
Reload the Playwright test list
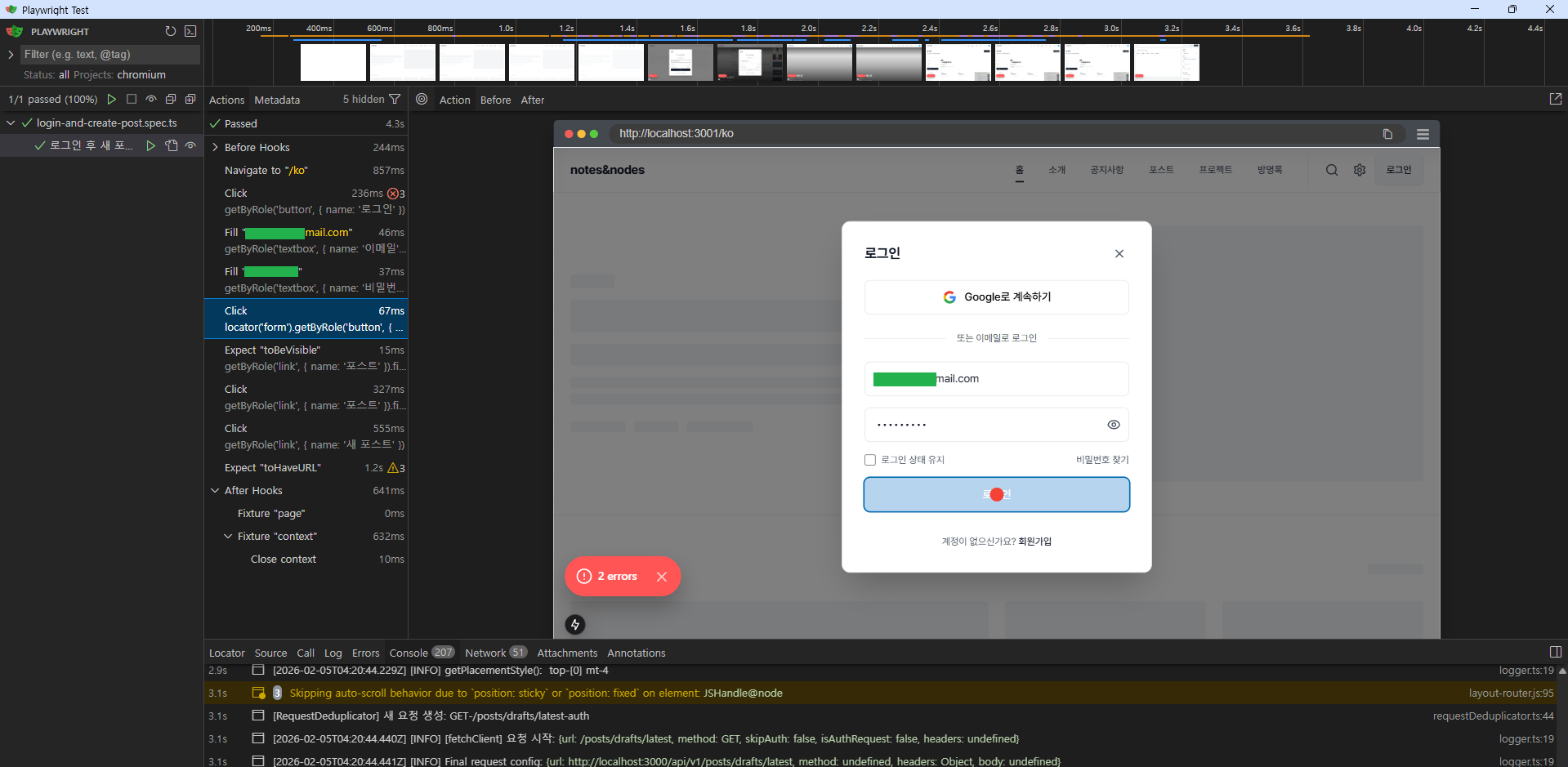pos(170,31)
